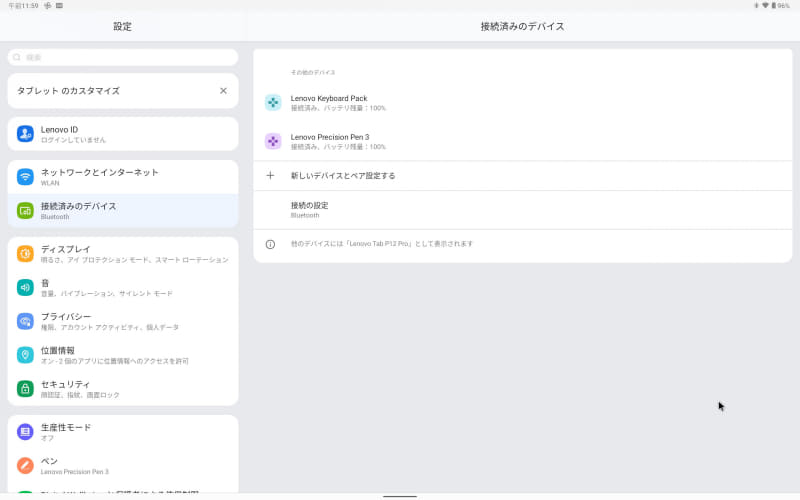The image size is (800, 500).
Task: Click the green connected devices icon
Action: (25, 210)
